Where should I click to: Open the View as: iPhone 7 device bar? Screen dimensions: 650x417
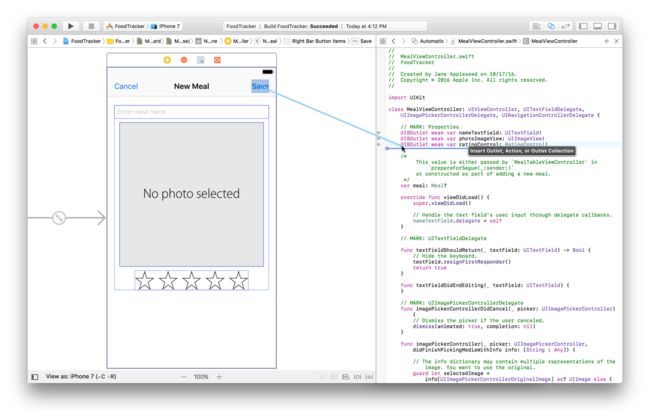[81, 377]
